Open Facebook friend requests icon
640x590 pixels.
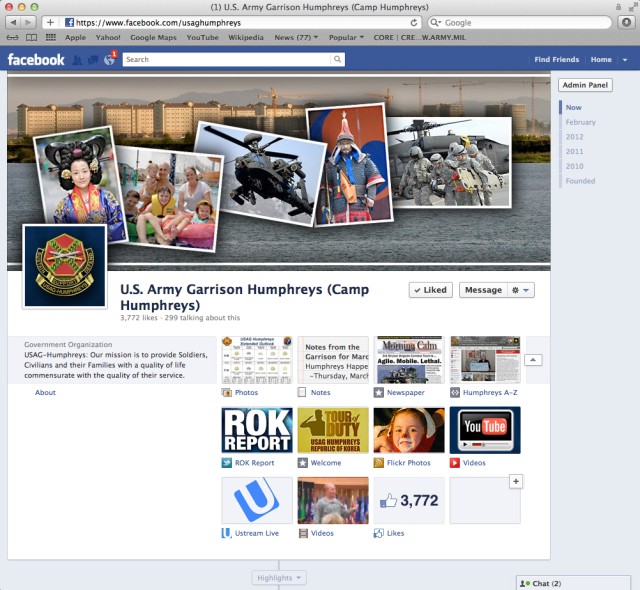click(x=77, y=60)
